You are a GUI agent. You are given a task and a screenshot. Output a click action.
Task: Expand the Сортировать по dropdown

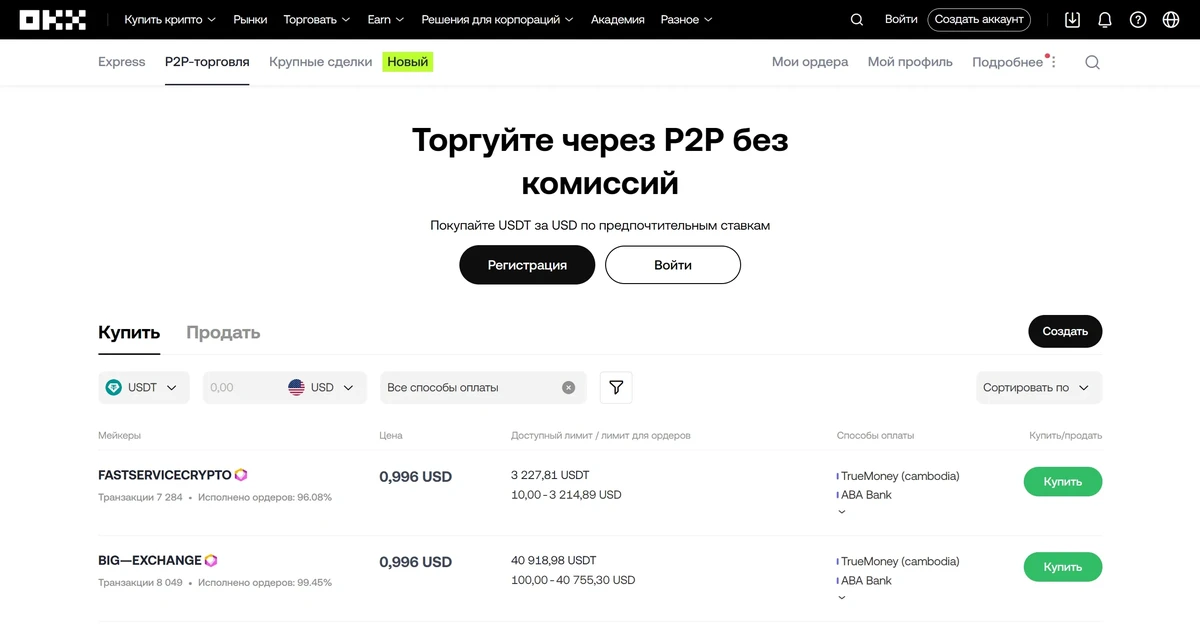point(1038,388)
